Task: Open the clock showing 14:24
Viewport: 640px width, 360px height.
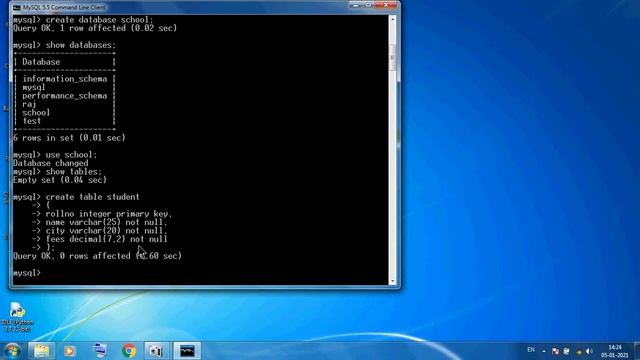Action: 615,351
